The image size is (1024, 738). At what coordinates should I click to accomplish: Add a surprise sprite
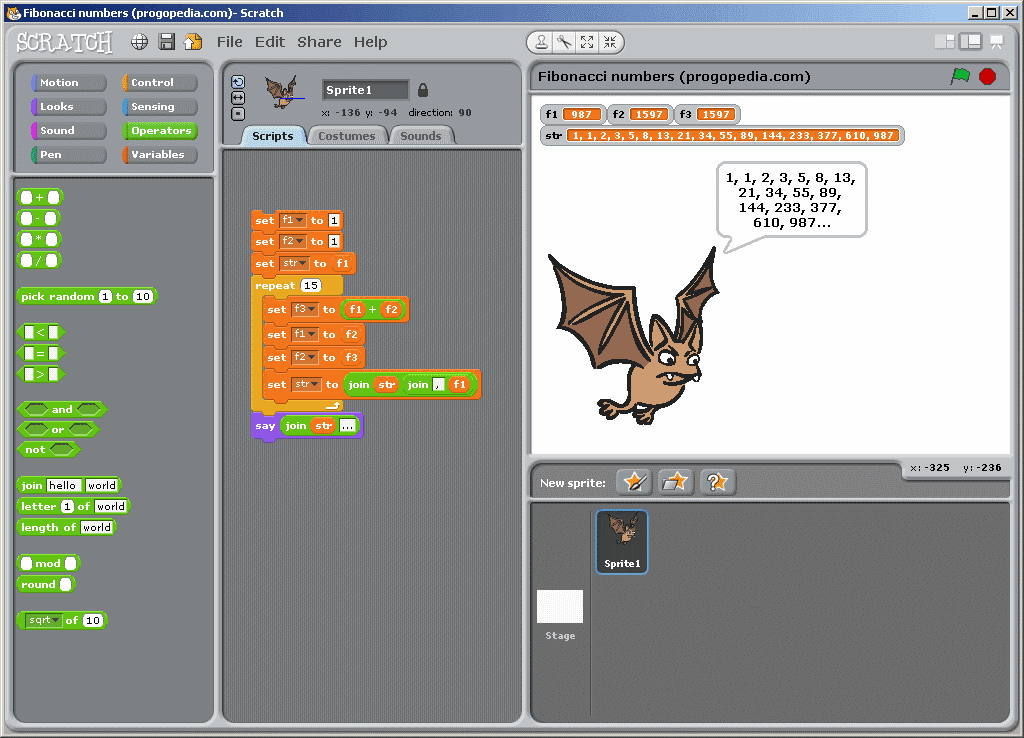[x=716, y=481]
